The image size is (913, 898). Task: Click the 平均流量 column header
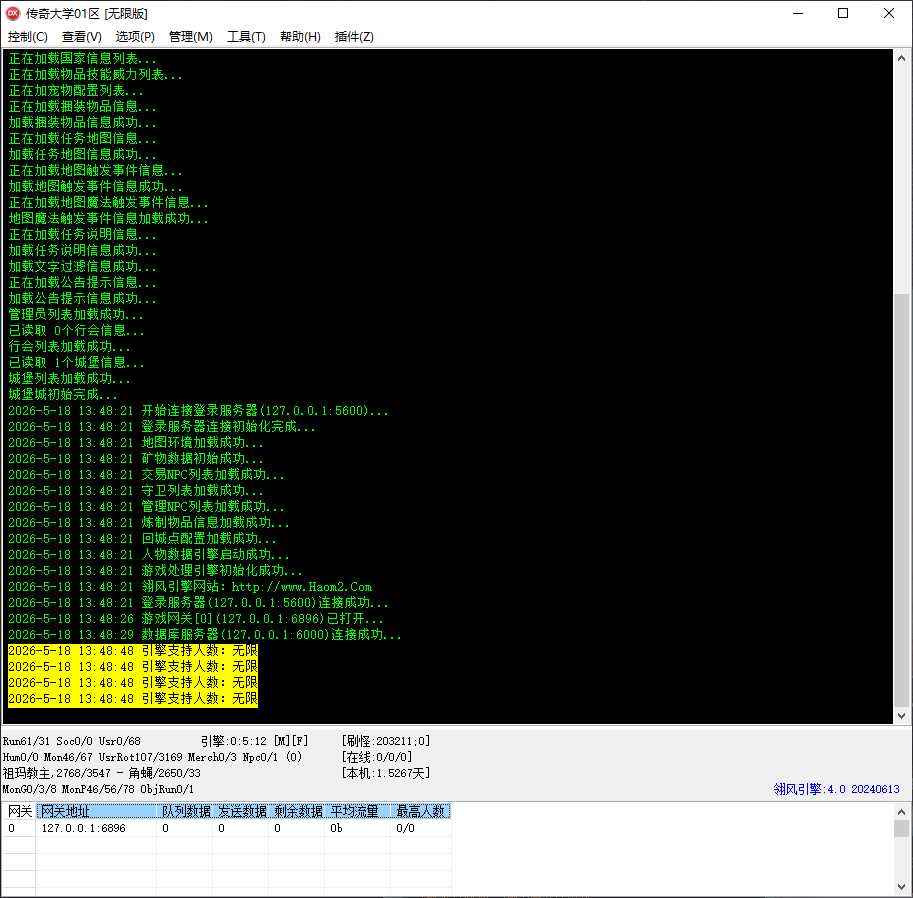pos(355,811)
